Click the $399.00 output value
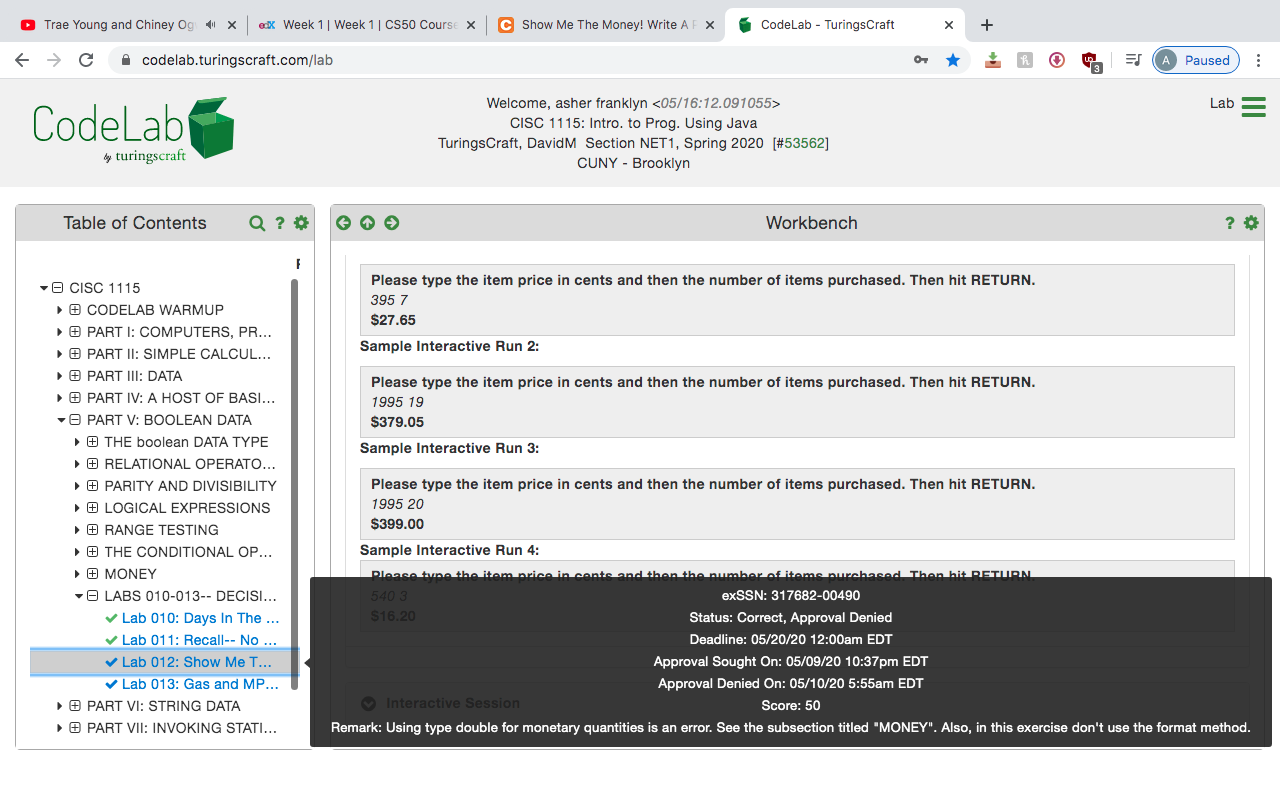 coord(397,524)
